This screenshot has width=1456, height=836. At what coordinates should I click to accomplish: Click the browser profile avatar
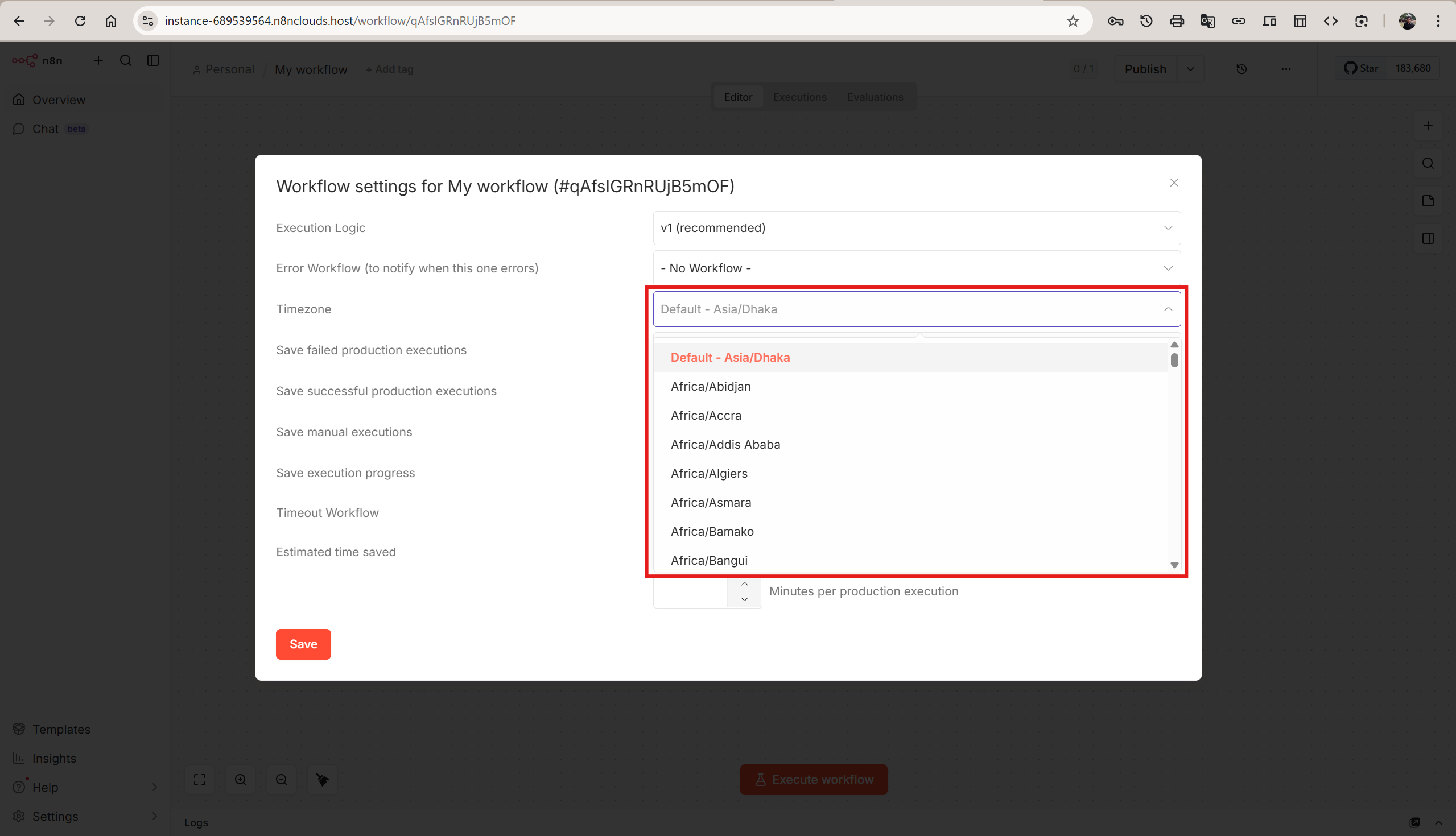[x=1407, y=21]
